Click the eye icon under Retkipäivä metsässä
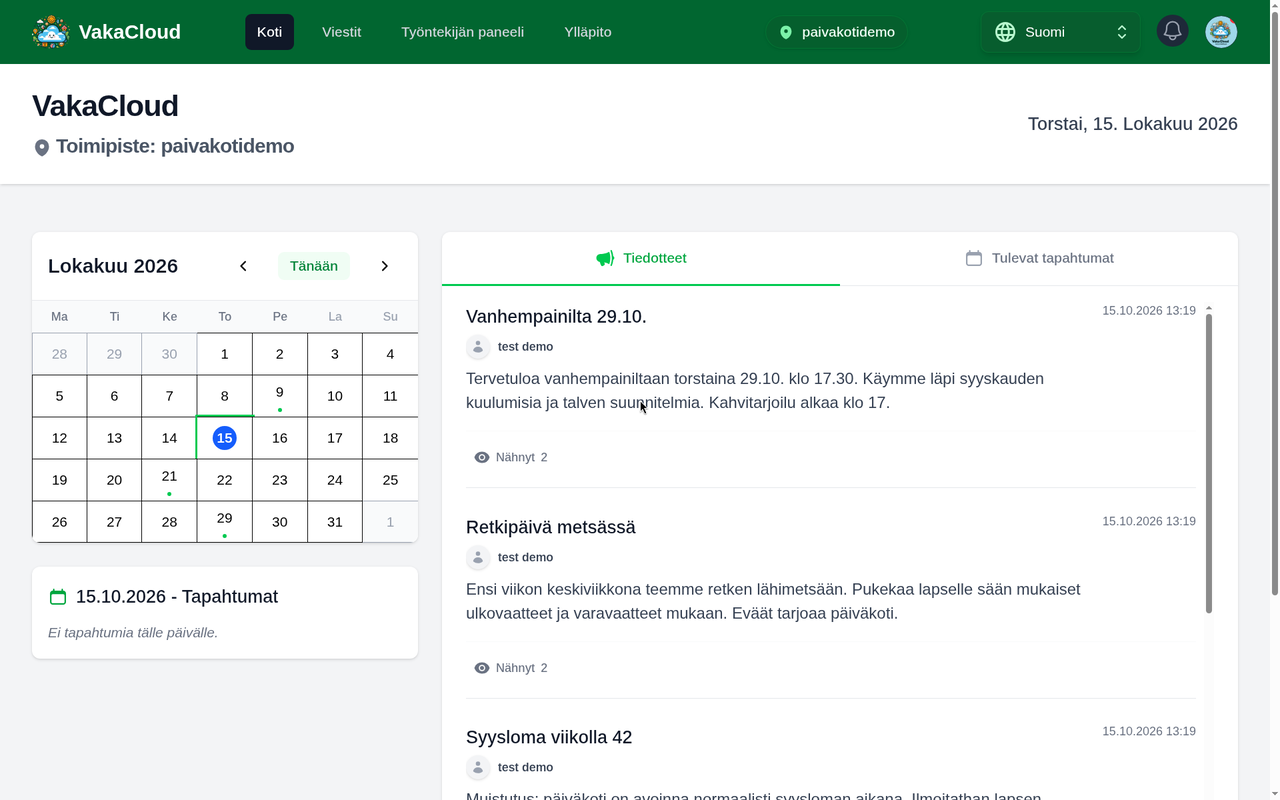 [482, 668]
